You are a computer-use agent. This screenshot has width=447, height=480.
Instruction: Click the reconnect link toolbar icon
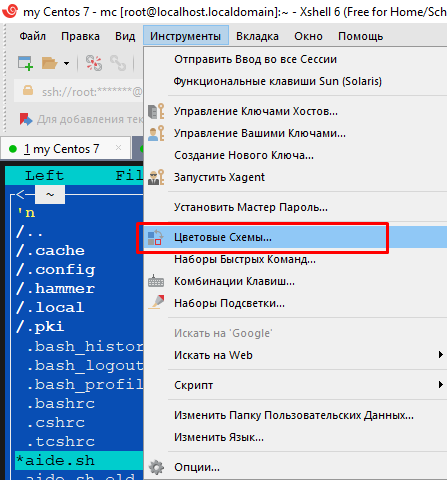tap(118, 63)
